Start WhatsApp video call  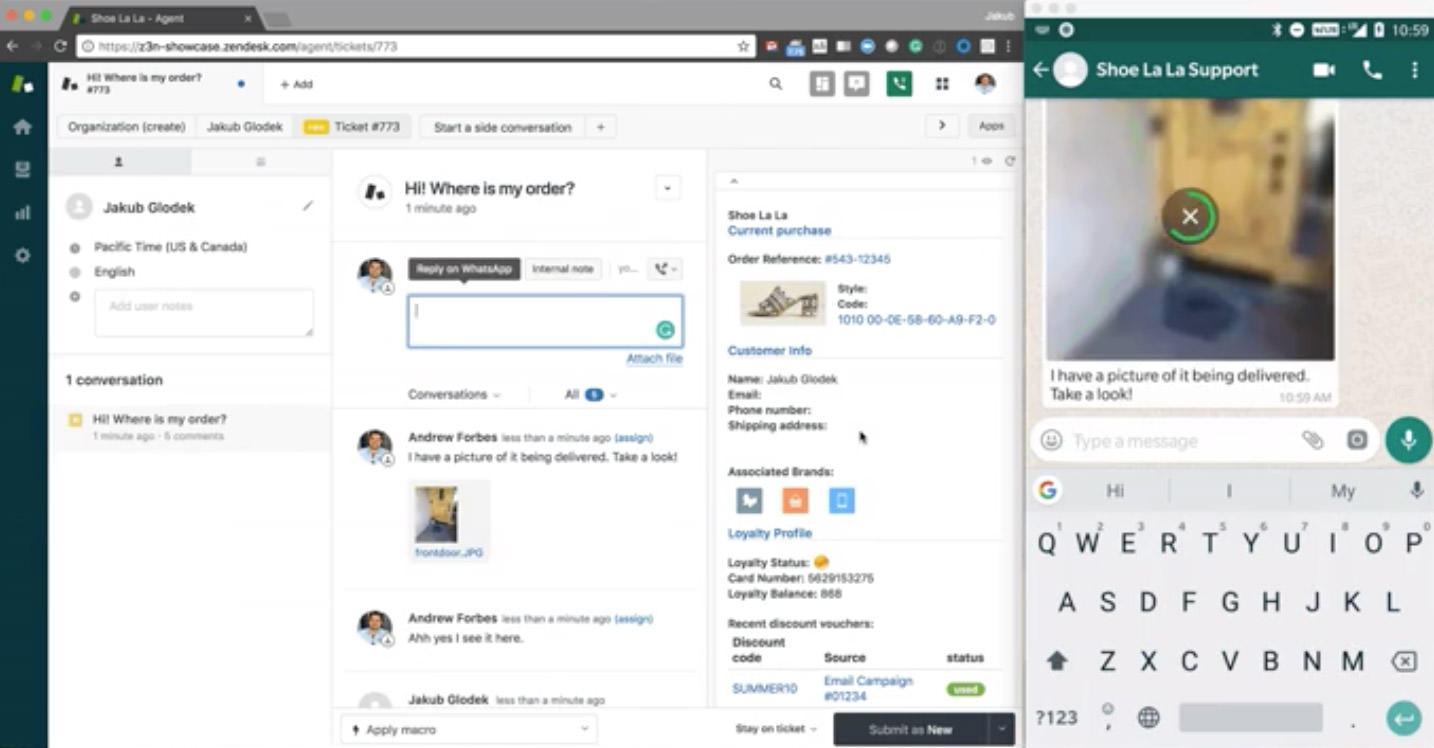click(1324, 70)
